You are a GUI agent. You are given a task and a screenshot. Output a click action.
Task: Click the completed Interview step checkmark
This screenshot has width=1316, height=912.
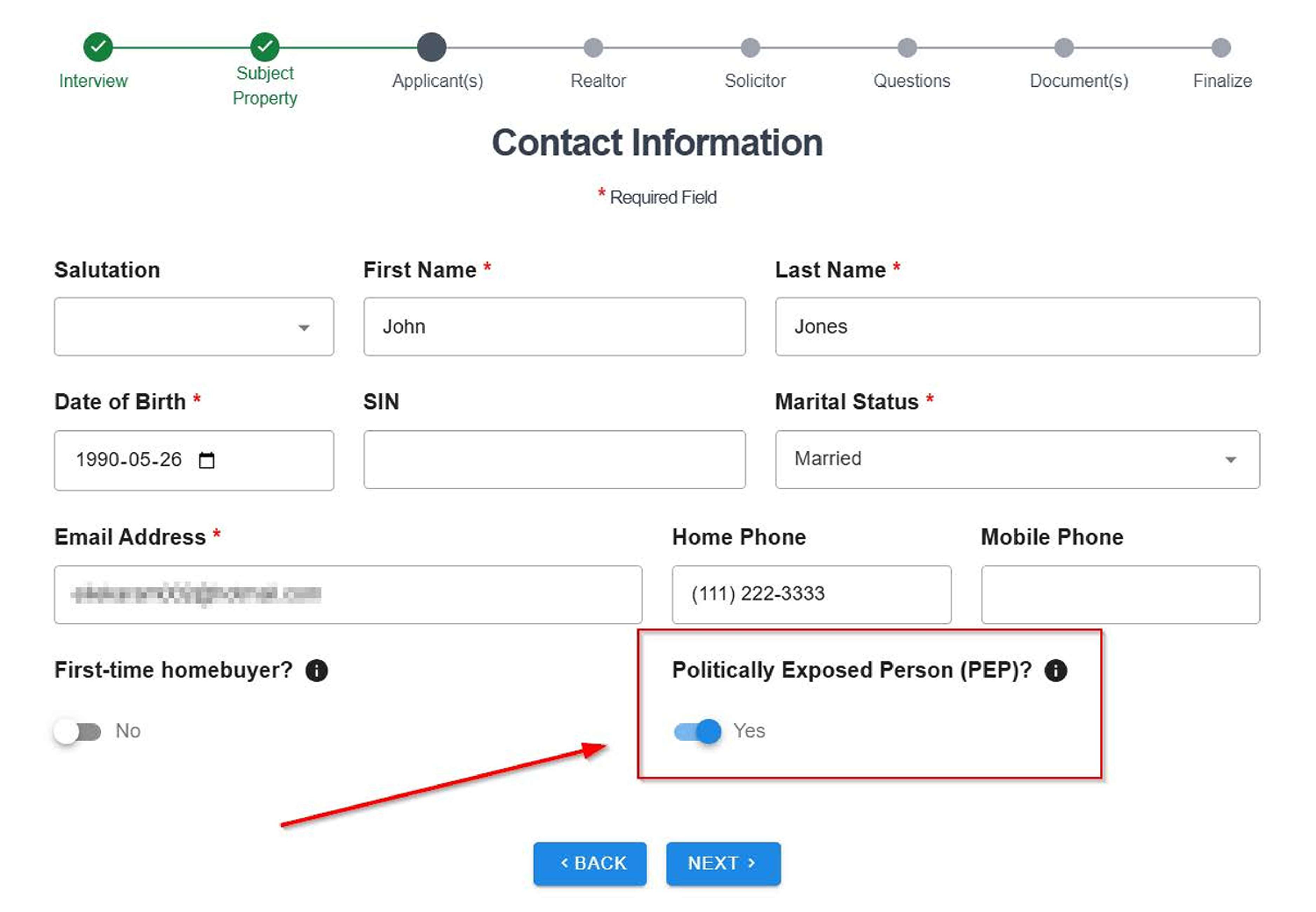pos(97,47)
